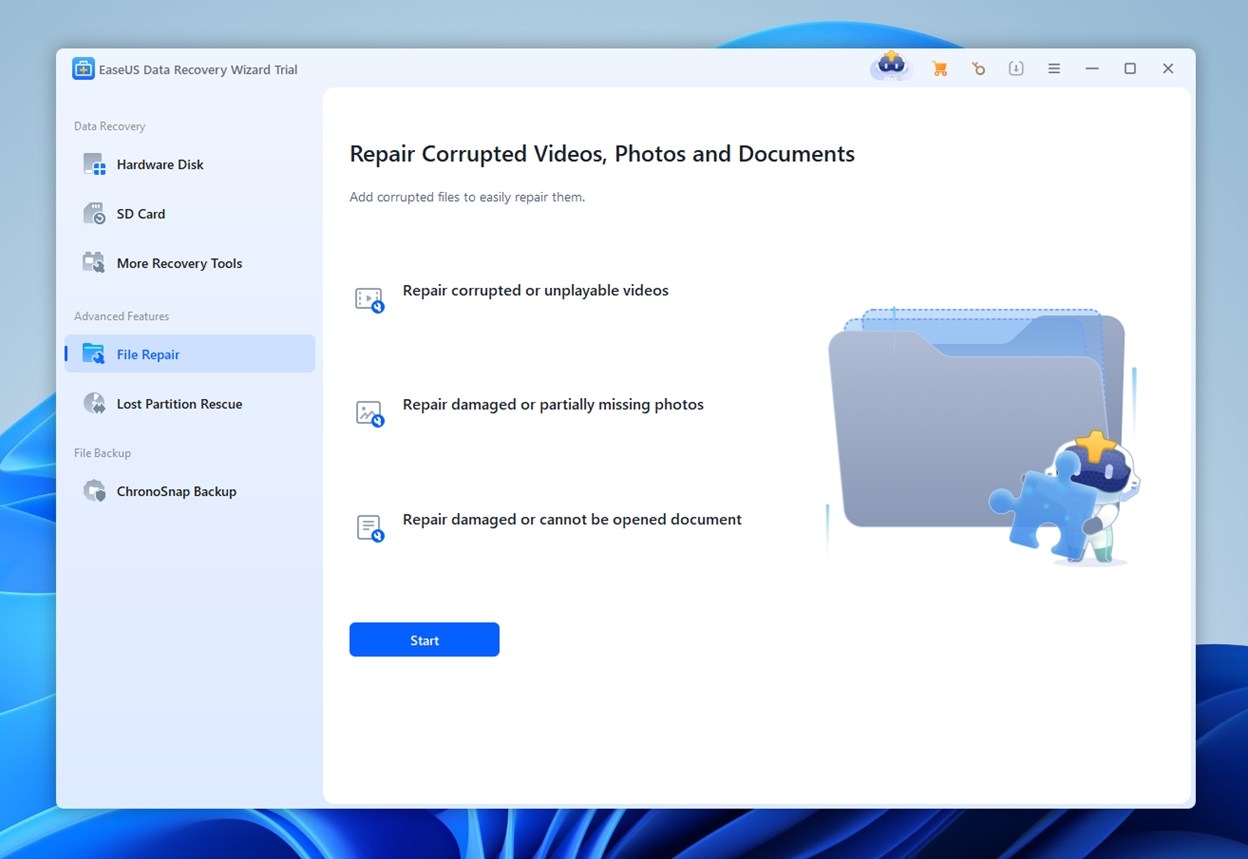This screenshot has width=1248, height=859.
Task: Click the document repair icon
Action: coord(370,529)
